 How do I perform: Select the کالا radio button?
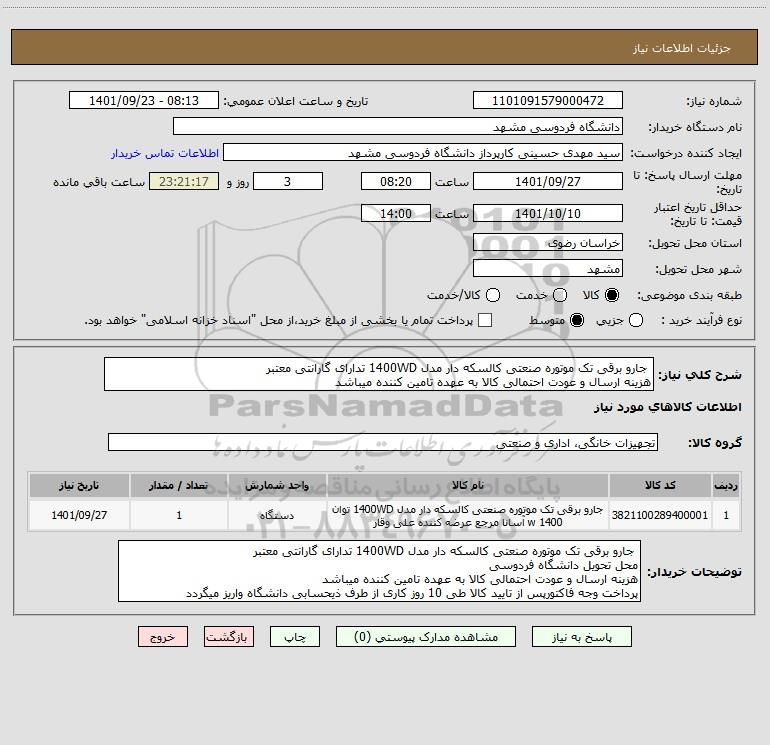click(x=612, y=295)
